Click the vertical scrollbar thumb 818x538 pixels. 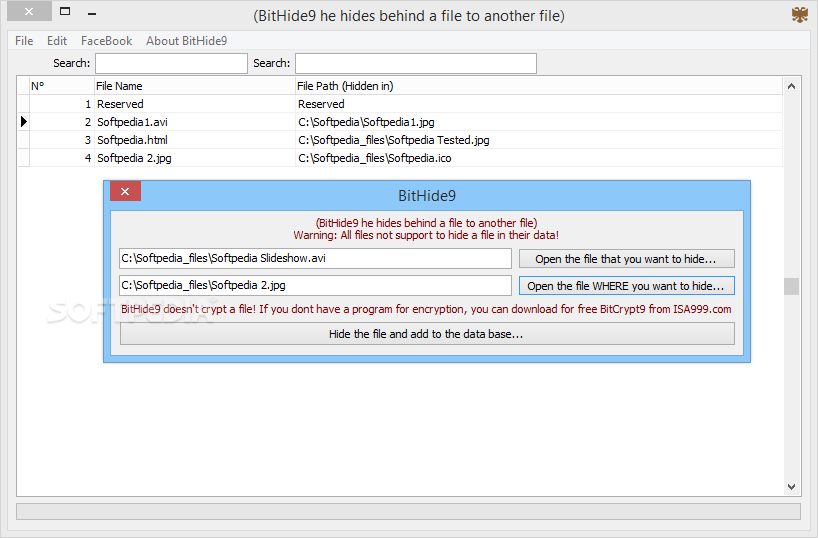point(791,286)
